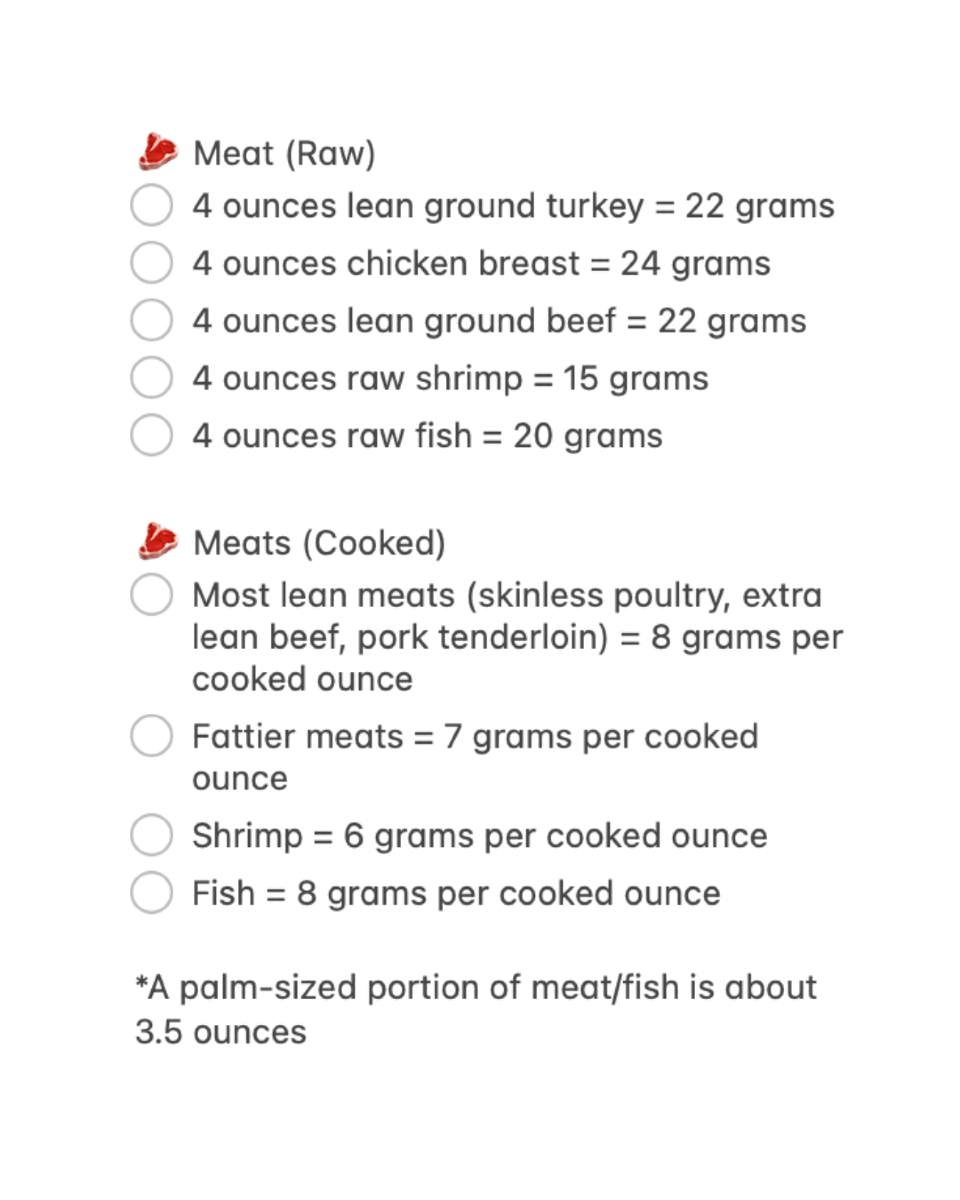Tick the chicken breast checklist circle
This screenshot has height=1200, width=960.
pos(152,264)
